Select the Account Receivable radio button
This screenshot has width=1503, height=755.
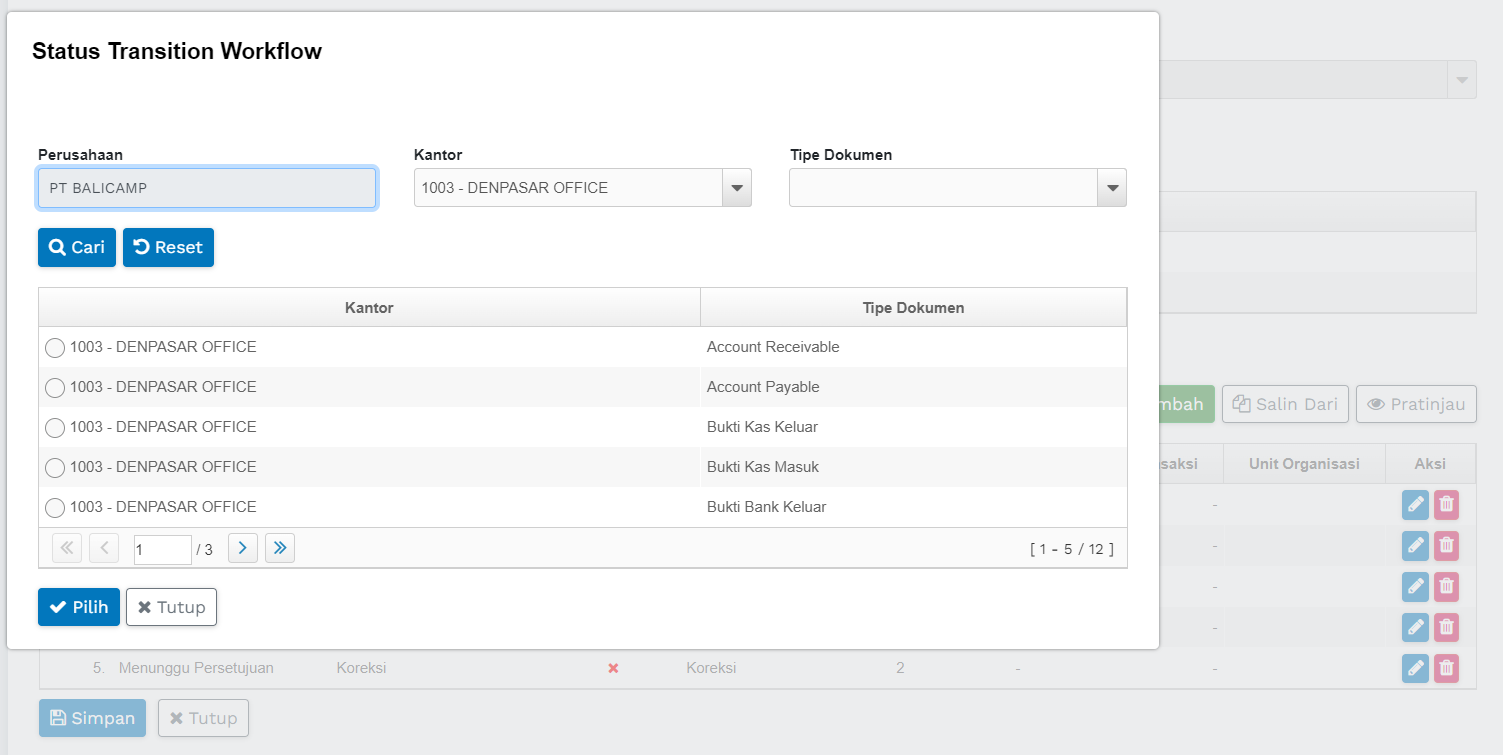(55, 348)
